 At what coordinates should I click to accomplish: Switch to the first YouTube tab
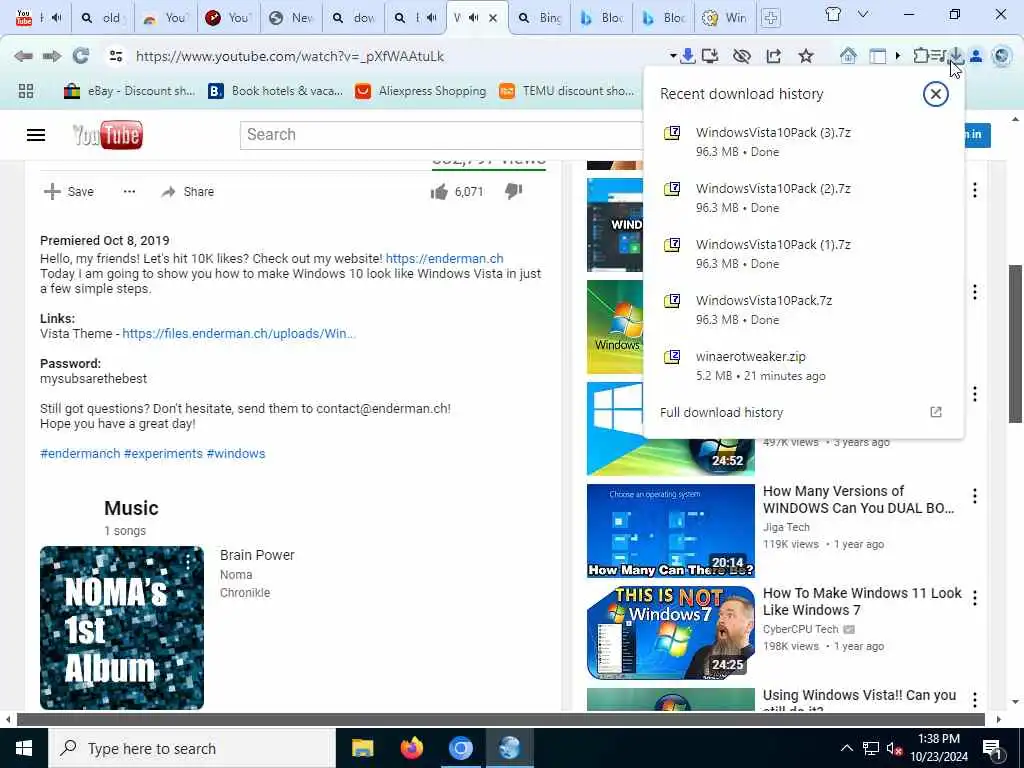(x=38, y=18)
